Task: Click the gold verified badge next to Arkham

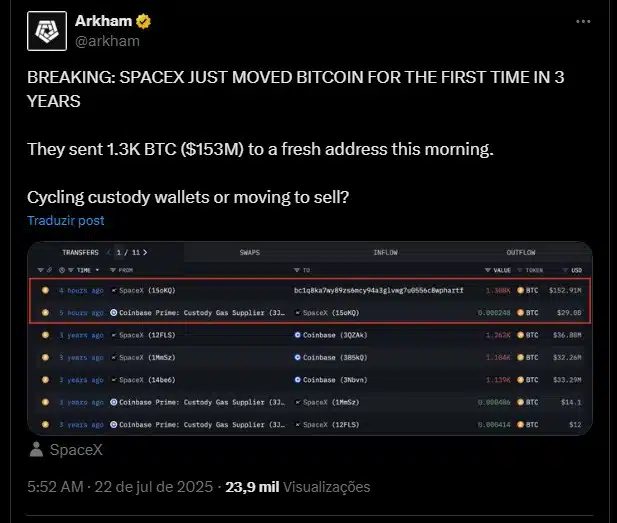Action: 144,21
